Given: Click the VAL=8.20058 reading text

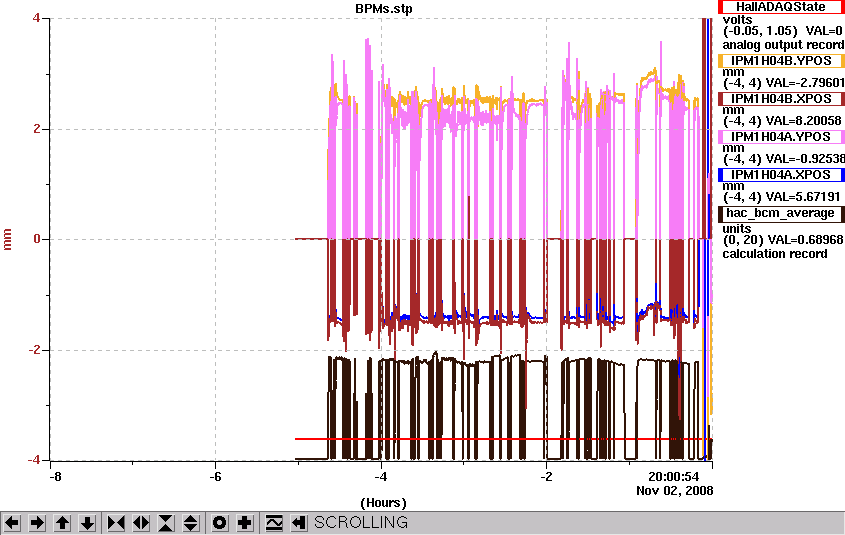Looking at the screenshot, I should coord(804,121).
